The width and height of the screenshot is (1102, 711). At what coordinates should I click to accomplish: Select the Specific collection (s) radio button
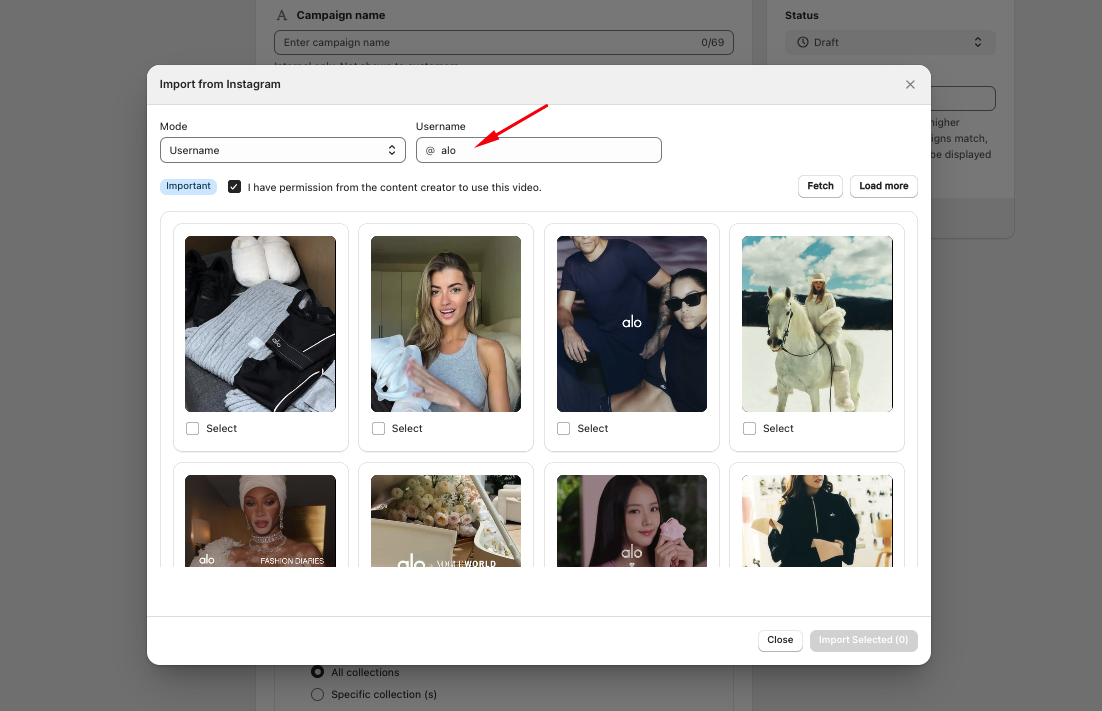tap(318, 694)
